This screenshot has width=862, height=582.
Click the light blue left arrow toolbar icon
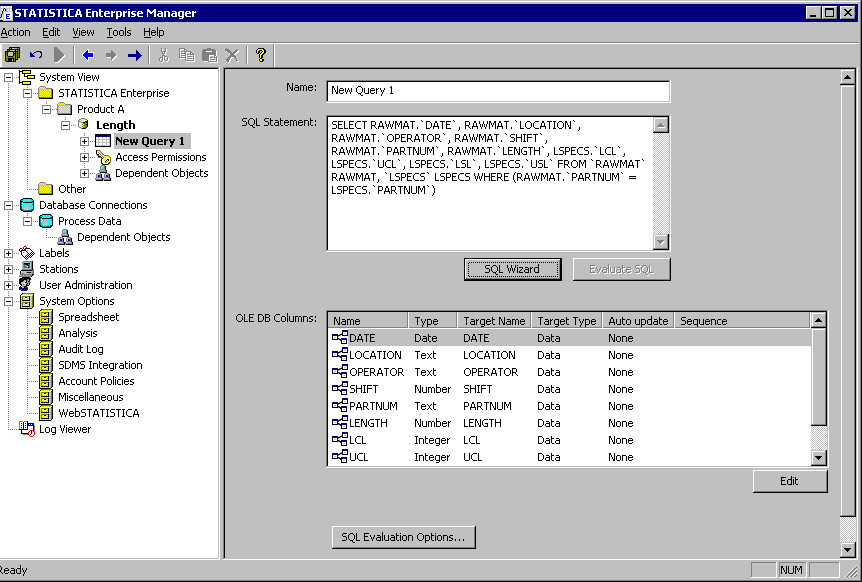[88, 55]
